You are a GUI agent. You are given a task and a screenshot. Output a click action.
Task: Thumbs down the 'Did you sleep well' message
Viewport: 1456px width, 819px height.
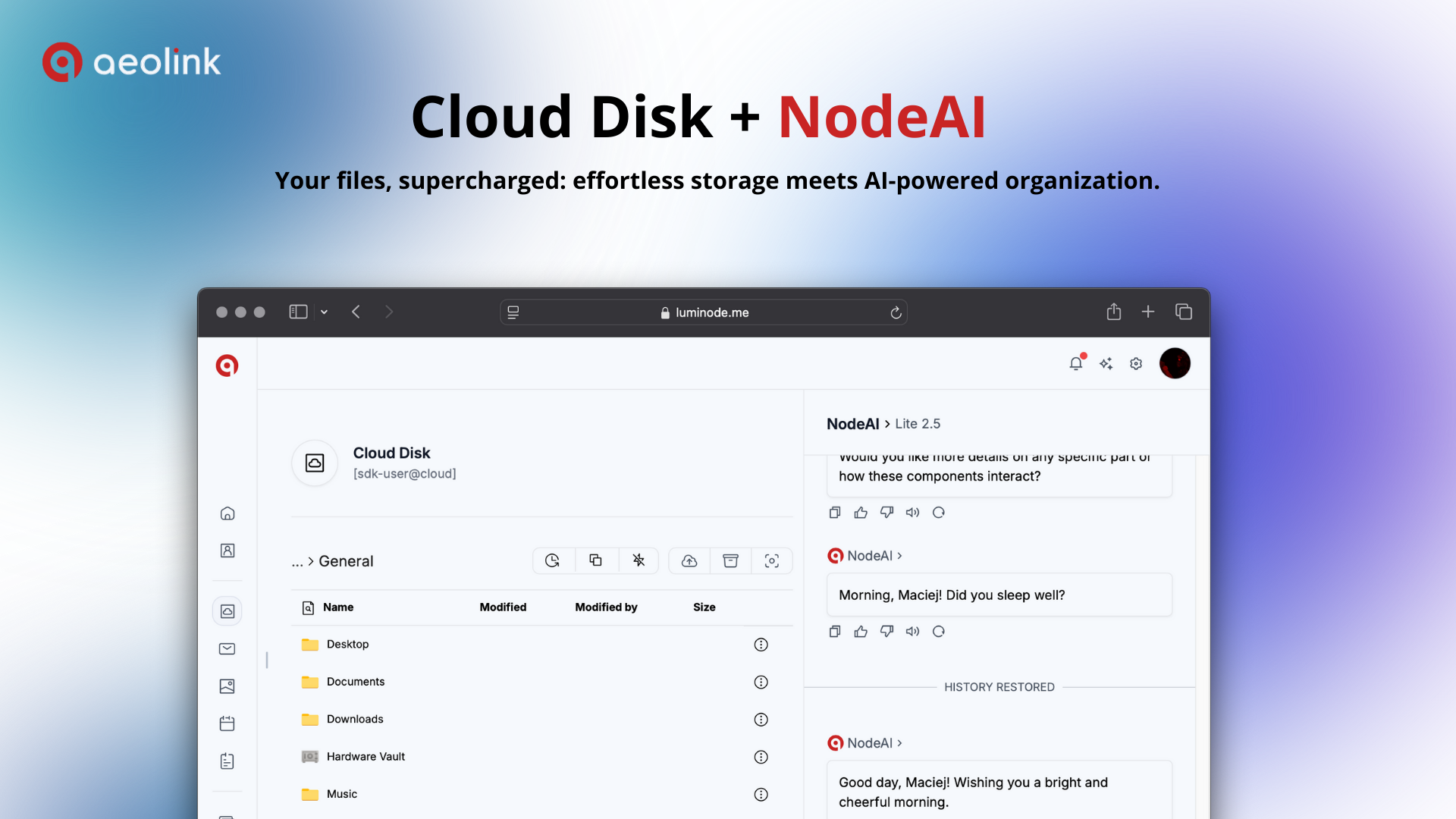pos(886,632)
